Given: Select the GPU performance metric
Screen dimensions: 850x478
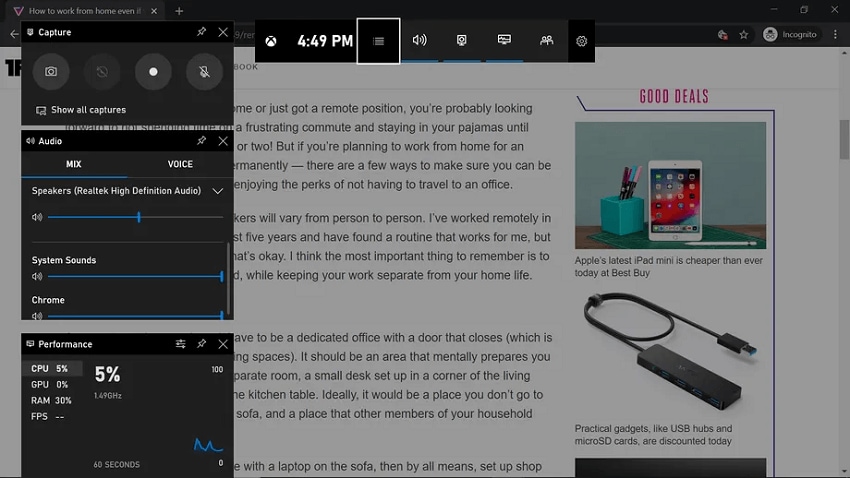Looking at the screenshot, I should point(52,384).
